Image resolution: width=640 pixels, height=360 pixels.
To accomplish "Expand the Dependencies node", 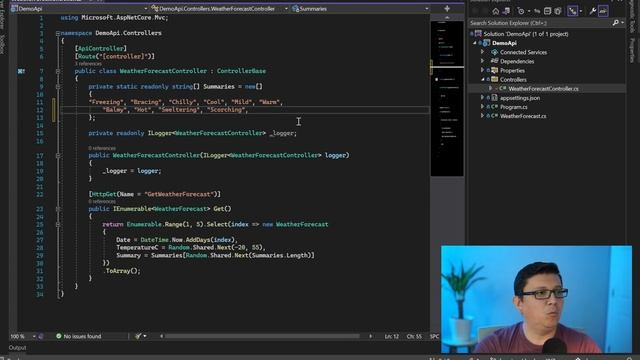I will [x=482, y=61].
